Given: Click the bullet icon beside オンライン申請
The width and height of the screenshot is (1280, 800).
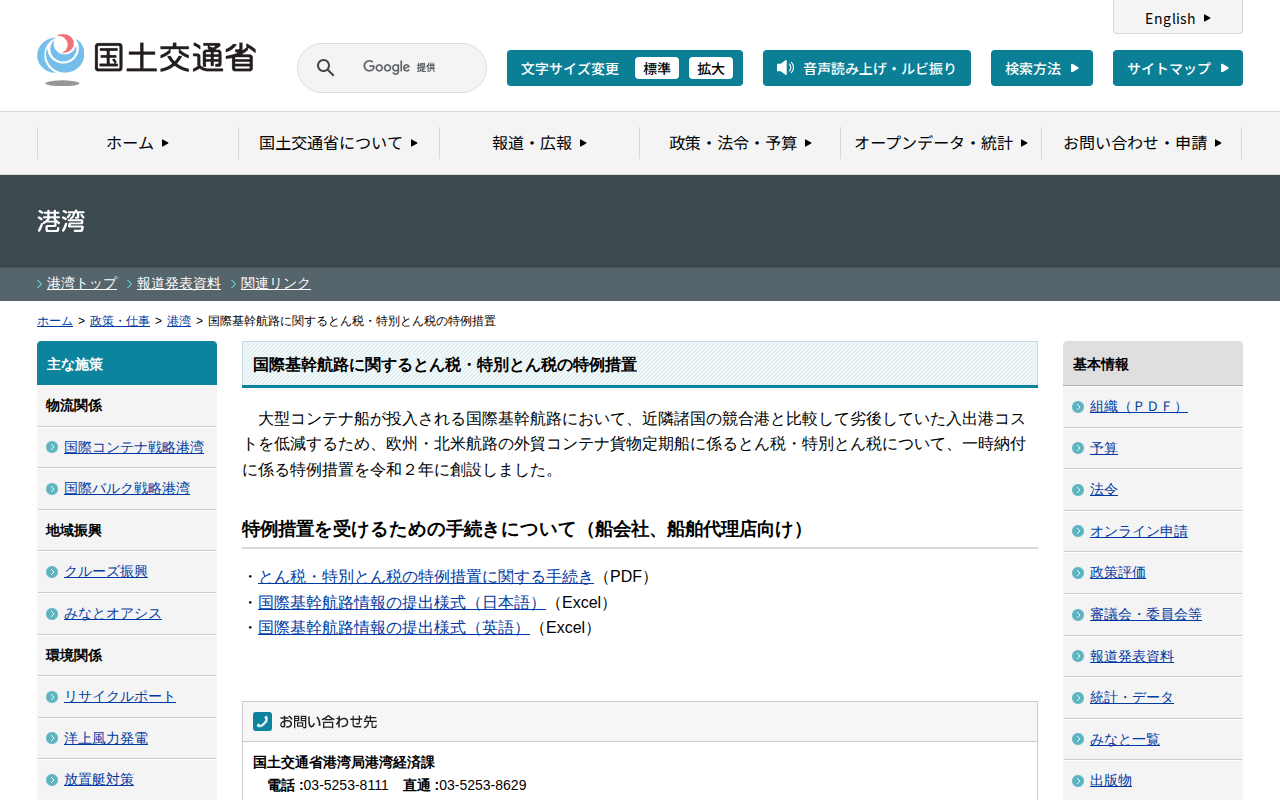Looking at the screenshot, I should coord(1078,532).
